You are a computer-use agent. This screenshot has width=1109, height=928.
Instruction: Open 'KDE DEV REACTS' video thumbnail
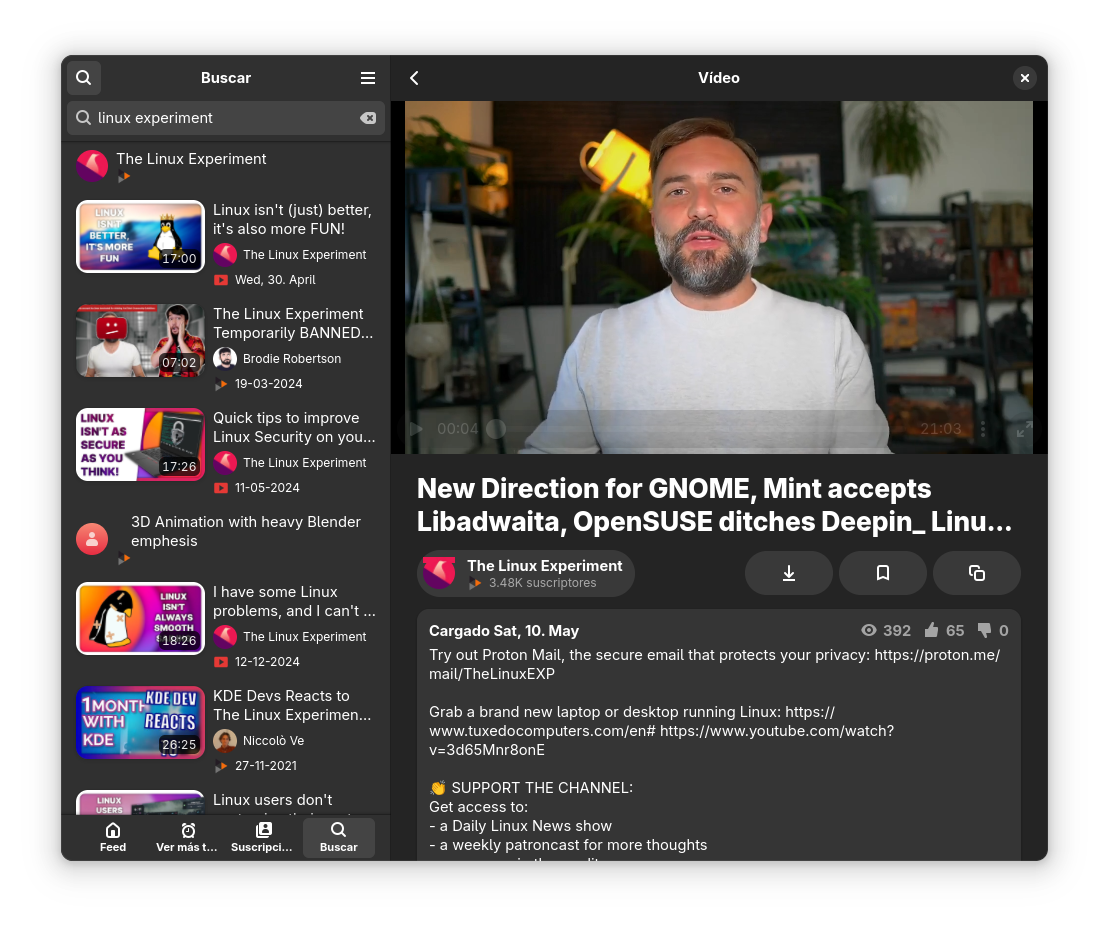140,722
